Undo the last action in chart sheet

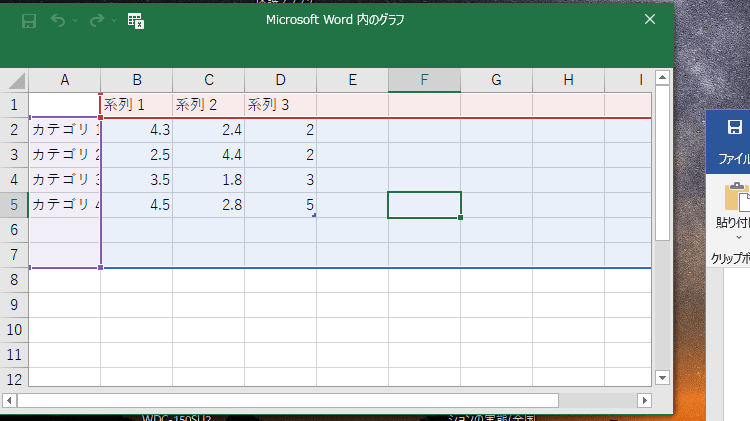tap(58, 21)
